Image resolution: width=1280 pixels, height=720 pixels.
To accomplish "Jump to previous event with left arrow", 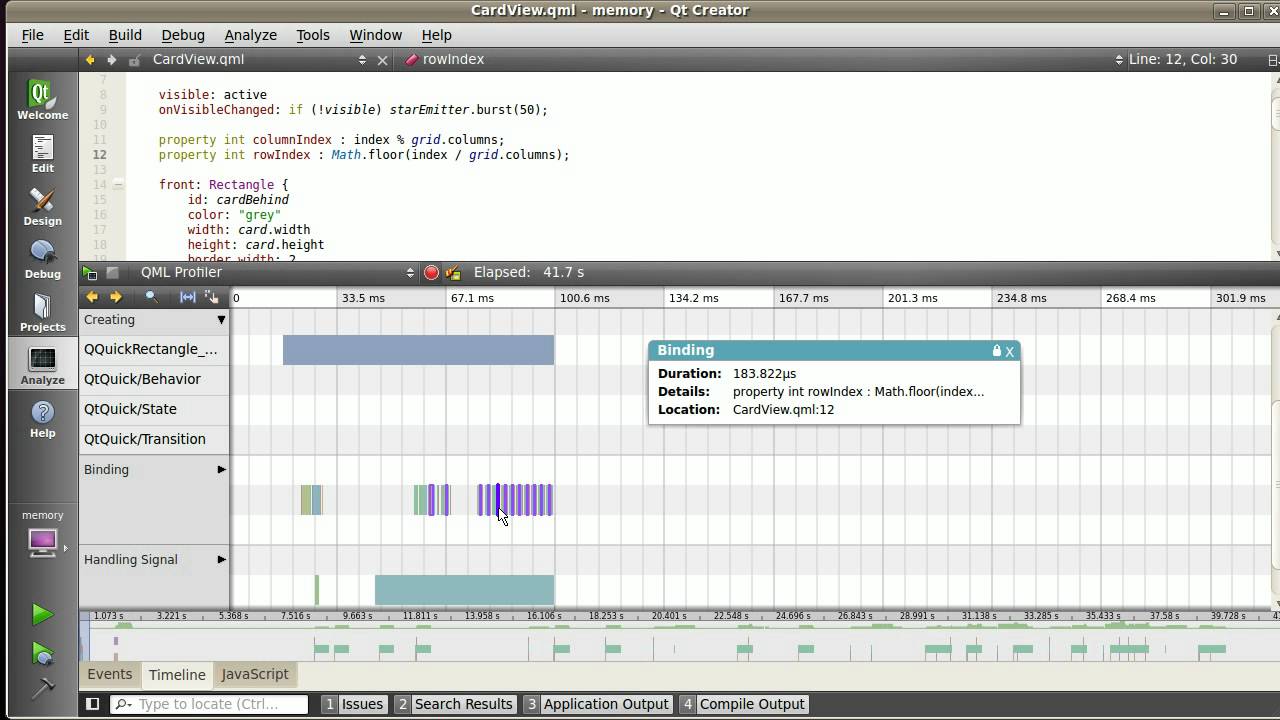I will click(92, 297).
